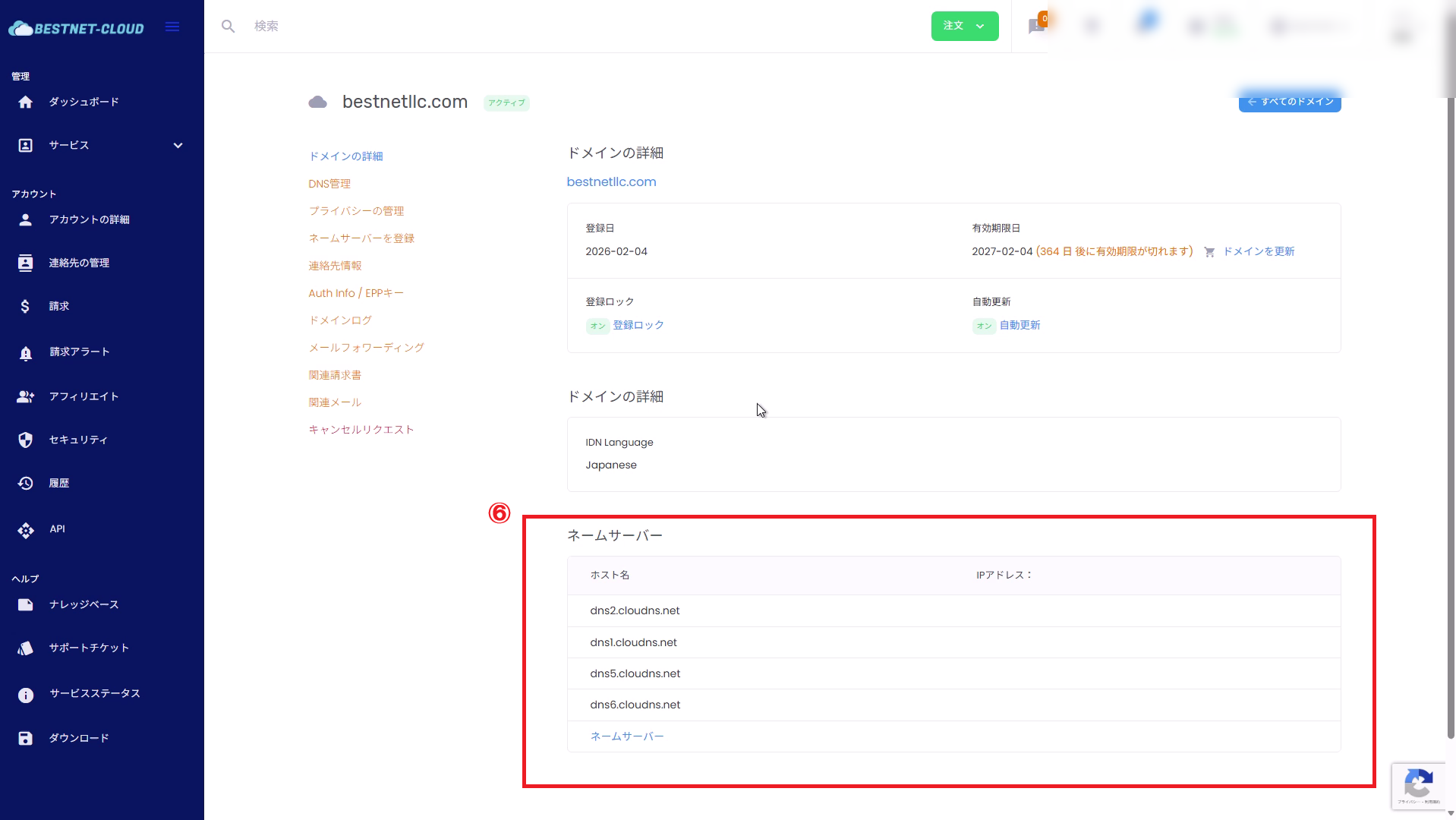This screenshot has height=820, width=1456.
Task: Click the ドメインを更新 renew link
Action: coord(1258,251)
